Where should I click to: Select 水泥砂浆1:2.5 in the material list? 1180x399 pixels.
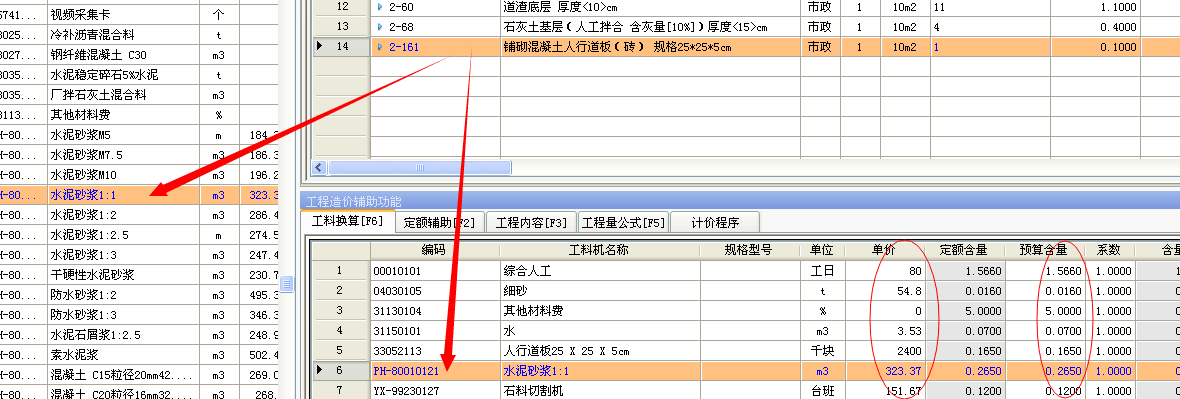point(89,235)
